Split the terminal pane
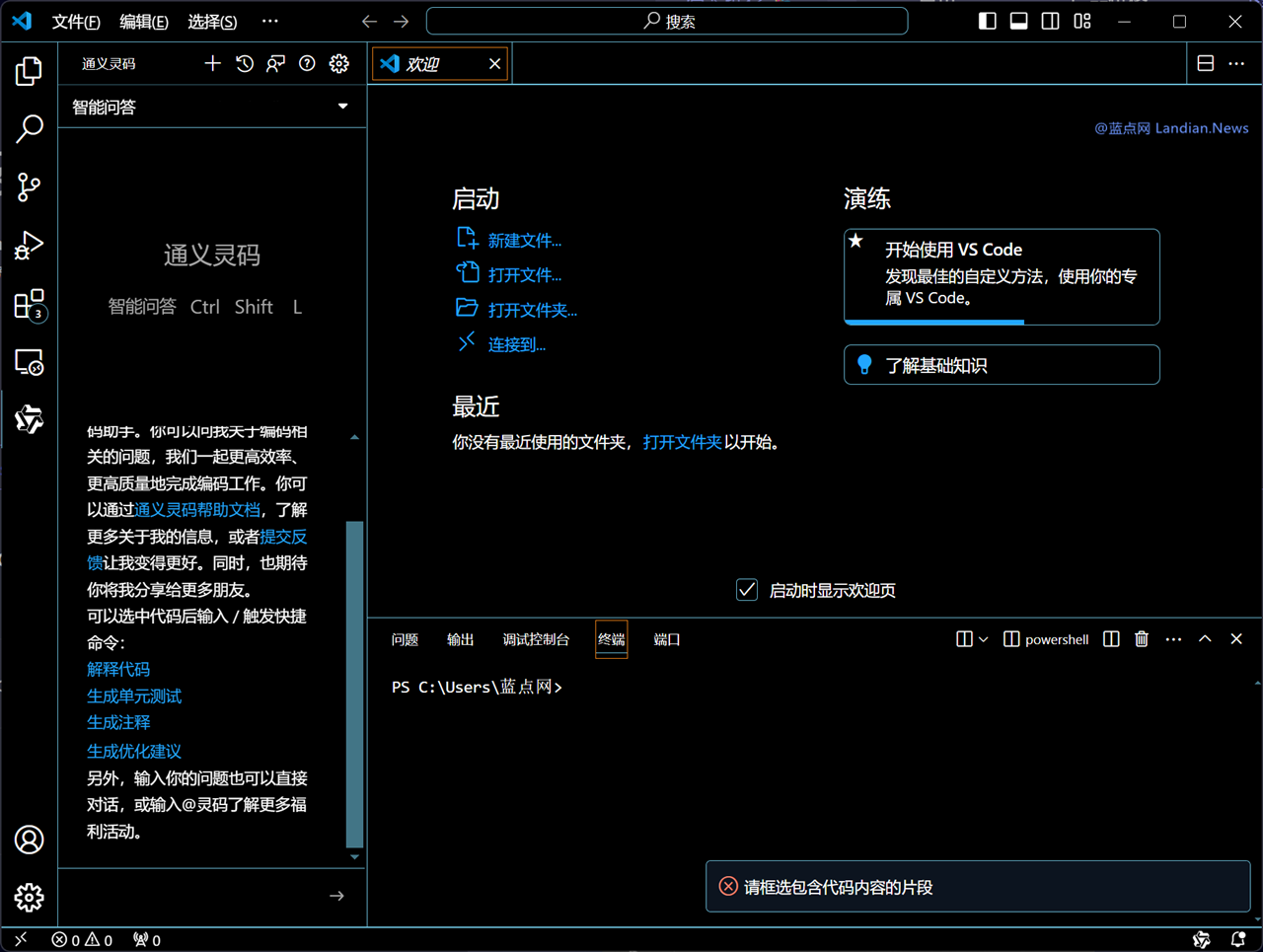This screenshot has height=952, width=1263. pos(1111,639)
